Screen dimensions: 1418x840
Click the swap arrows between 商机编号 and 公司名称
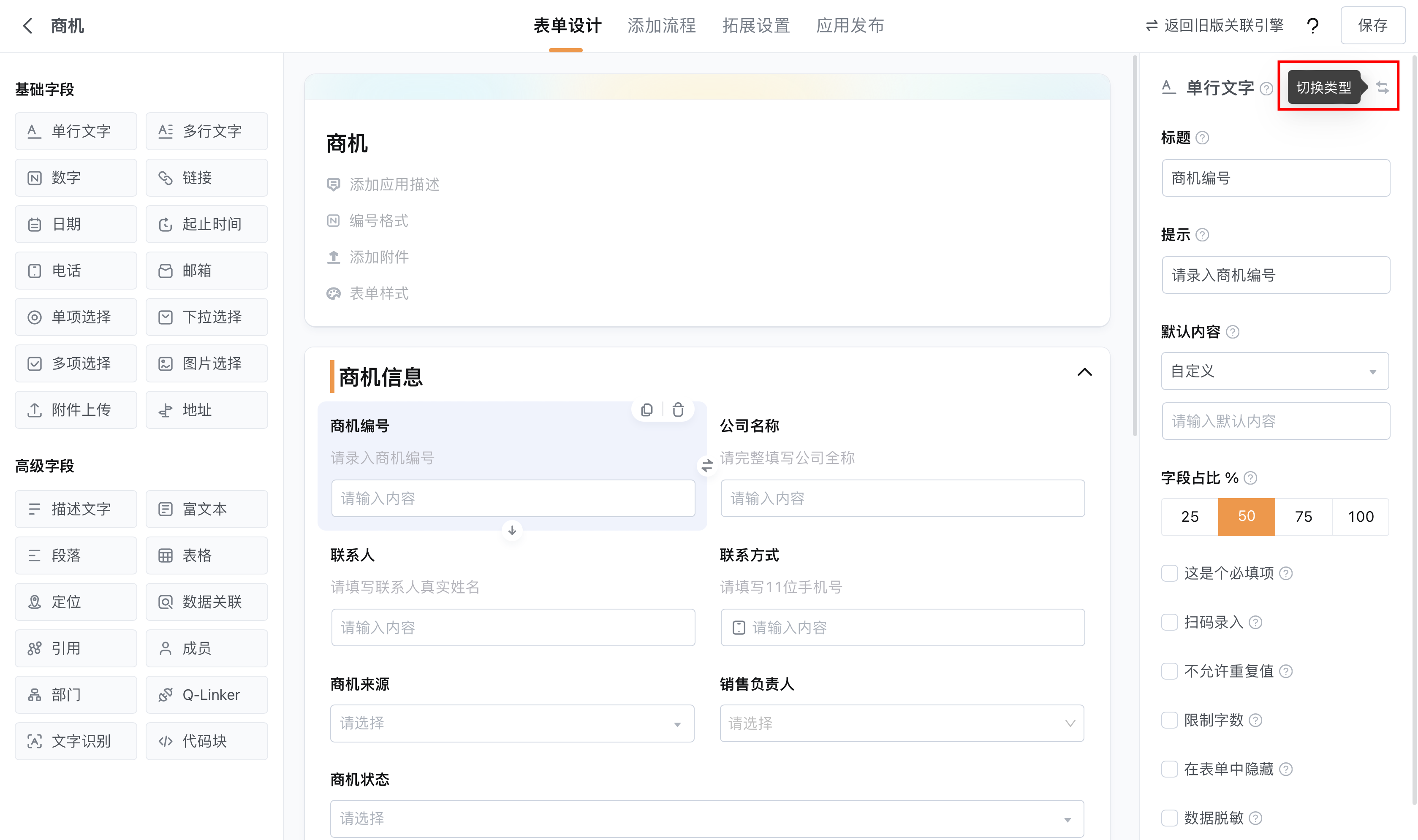coord(707,465)
